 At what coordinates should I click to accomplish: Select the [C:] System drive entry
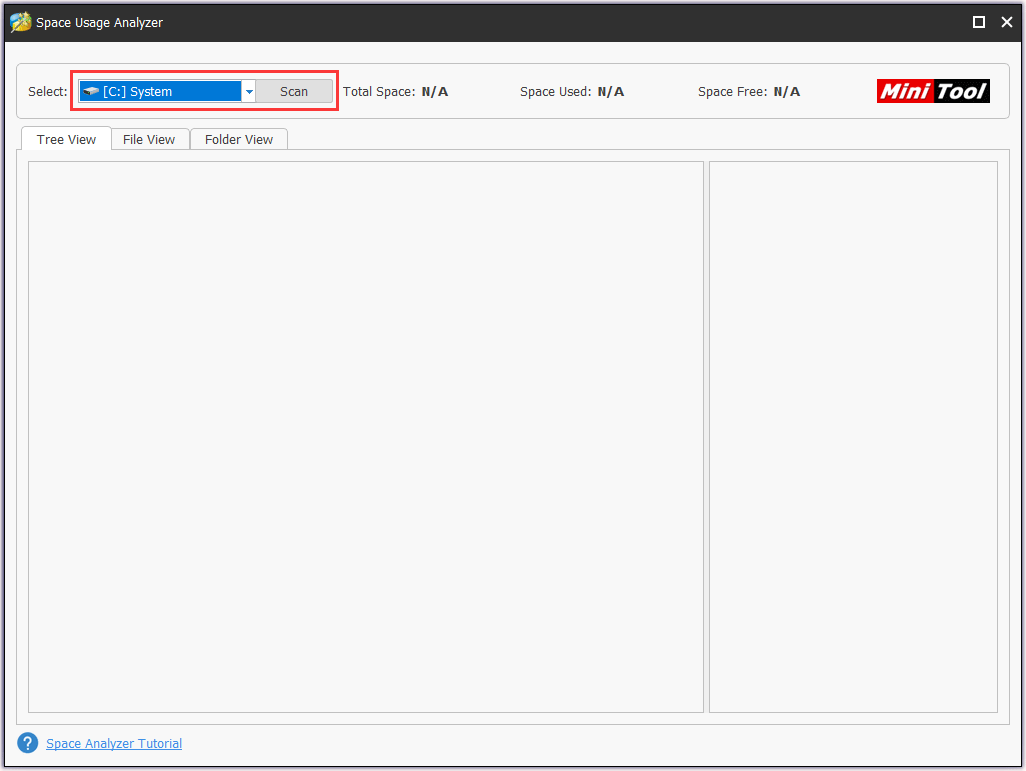(160, 92)
